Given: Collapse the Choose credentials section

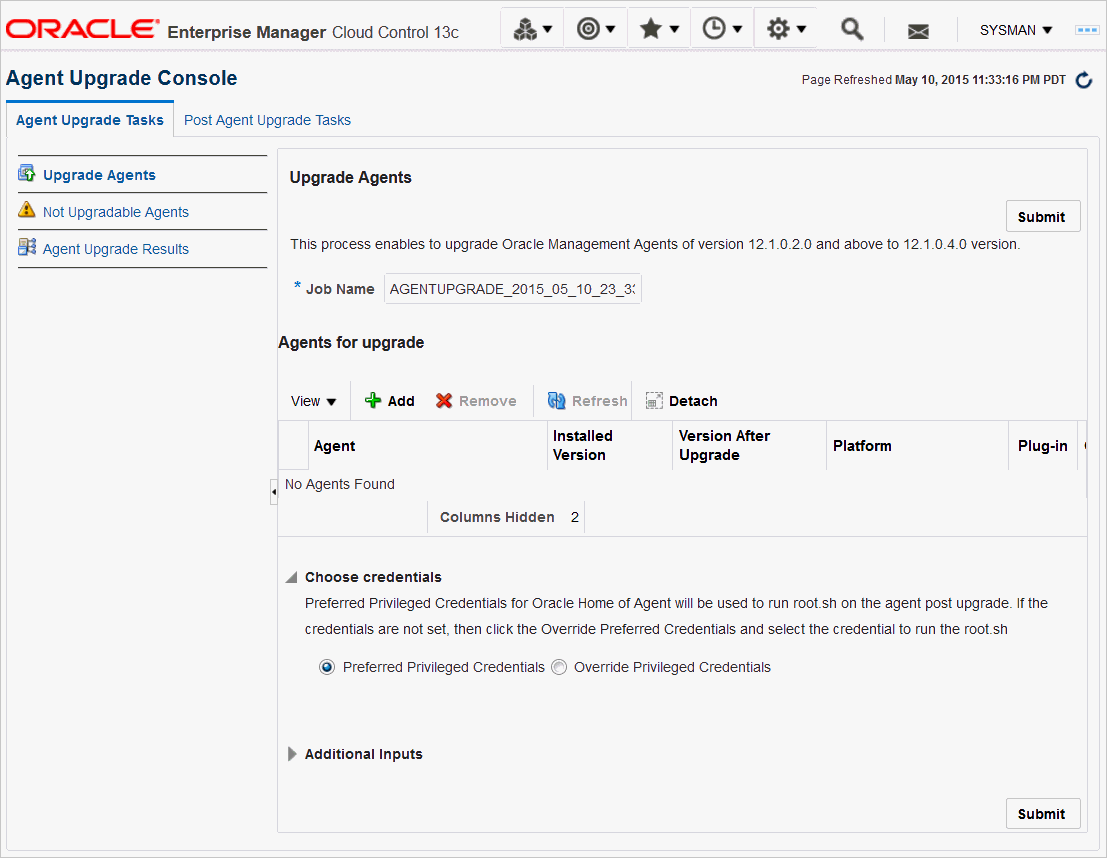Looking at the screenshot, I should pos(292,577).
